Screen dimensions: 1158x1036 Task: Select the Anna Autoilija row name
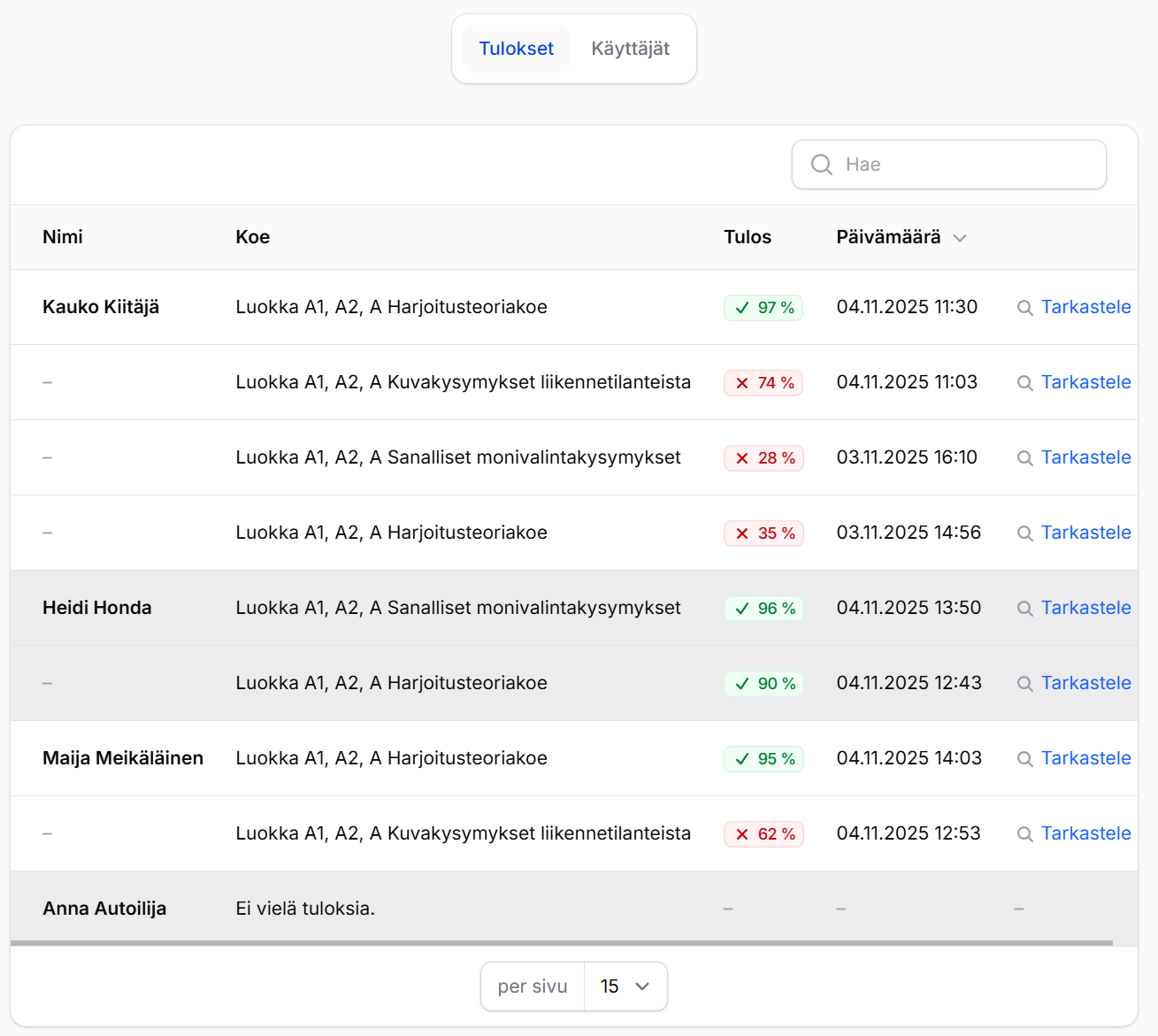(104, 909)
